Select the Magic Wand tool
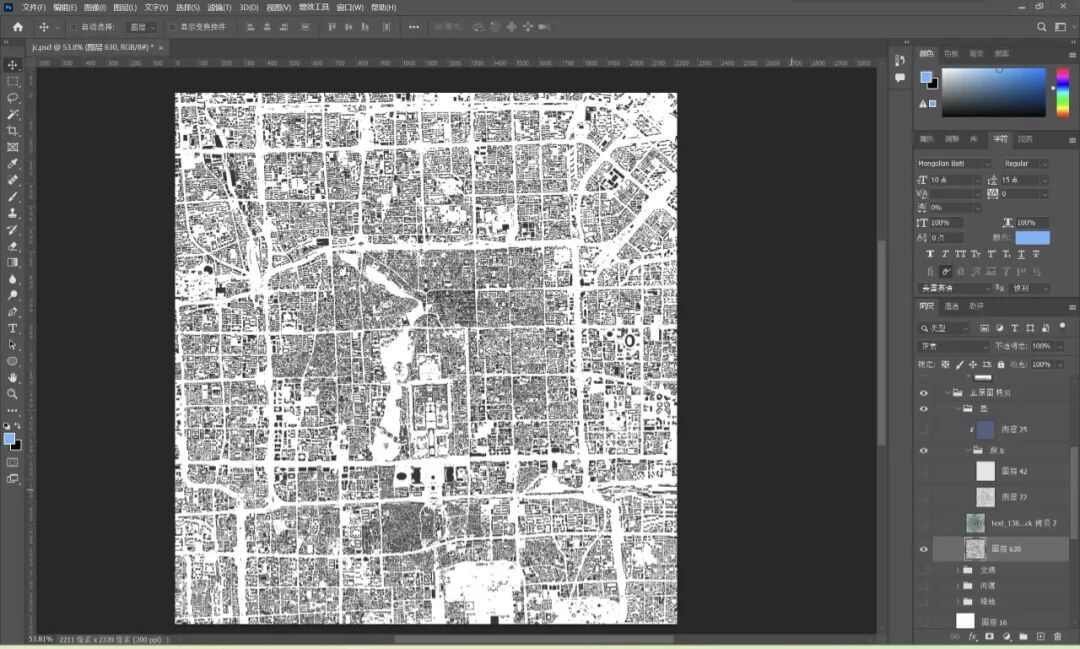Viewport: 1080px width, 649px height. pyautogui.click(x=12, y=114)
